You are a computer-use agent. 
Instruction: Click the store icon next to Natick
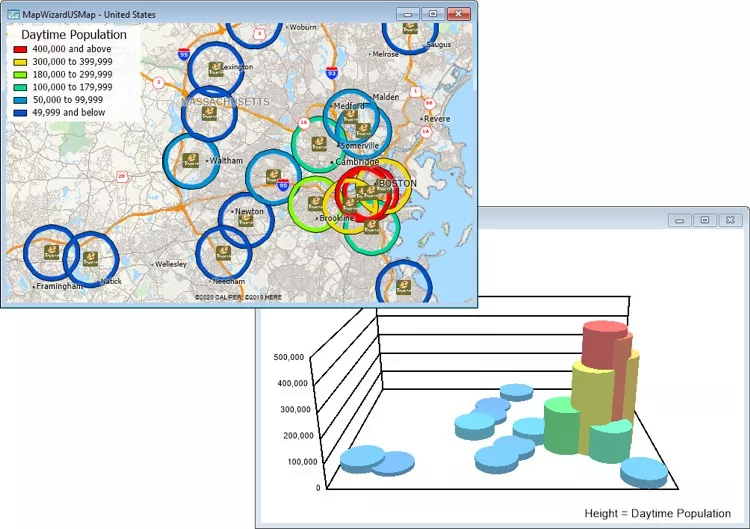click(91, 259)
